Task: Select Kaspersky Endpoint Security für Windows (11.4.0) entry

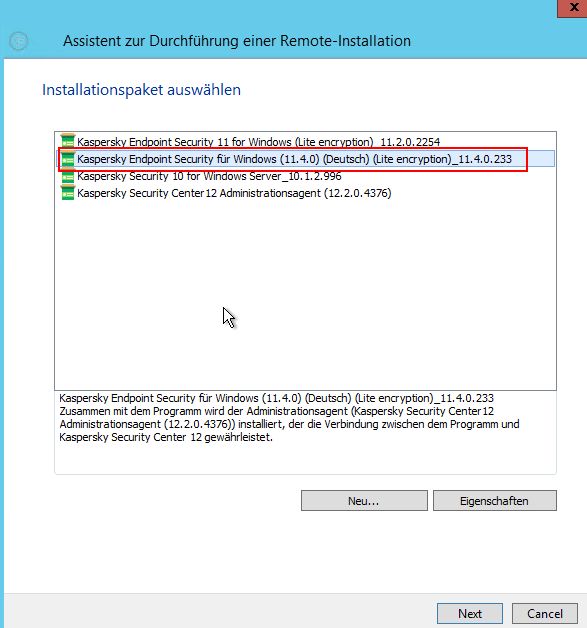Action: click(294, 159)
